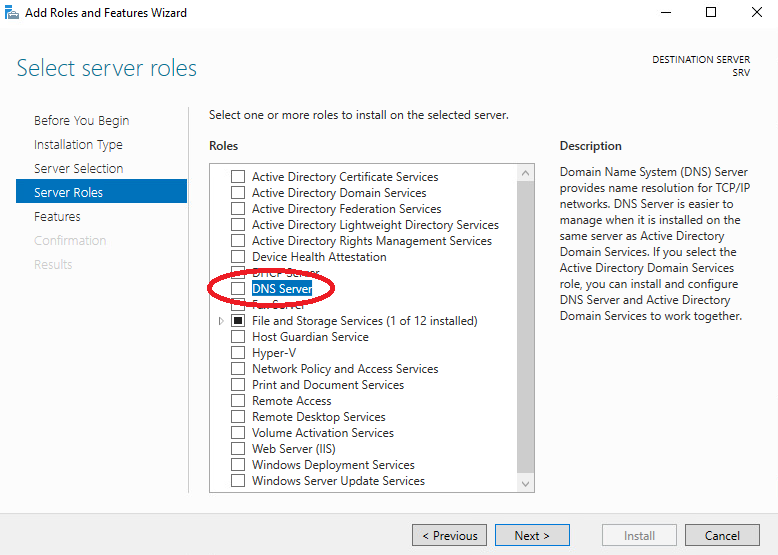Select the Host Guardian Service label
Viewport: 778px width, 555px height.
(310, 337)
